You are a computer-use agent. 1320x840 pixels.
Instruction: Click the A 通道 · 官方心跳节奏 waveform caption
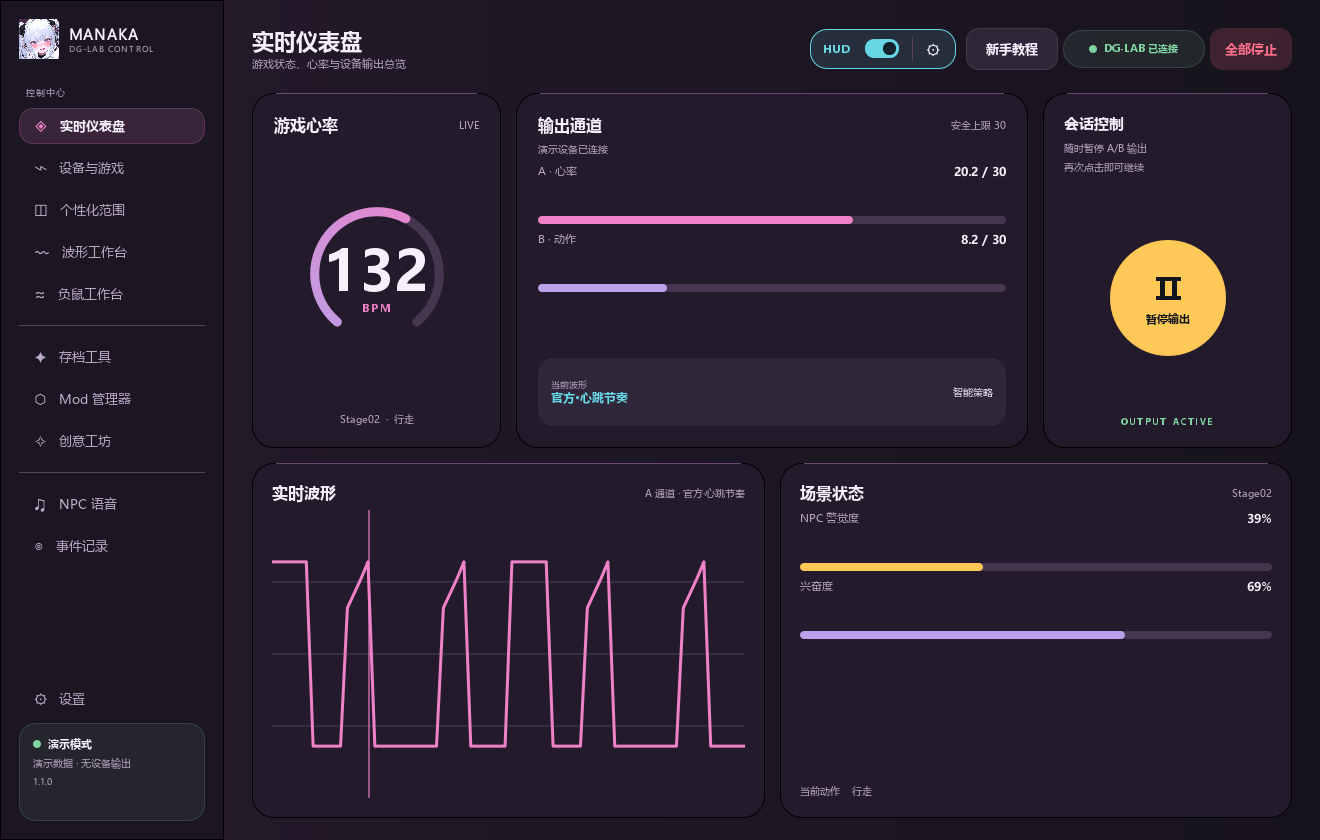coord(695,494)
